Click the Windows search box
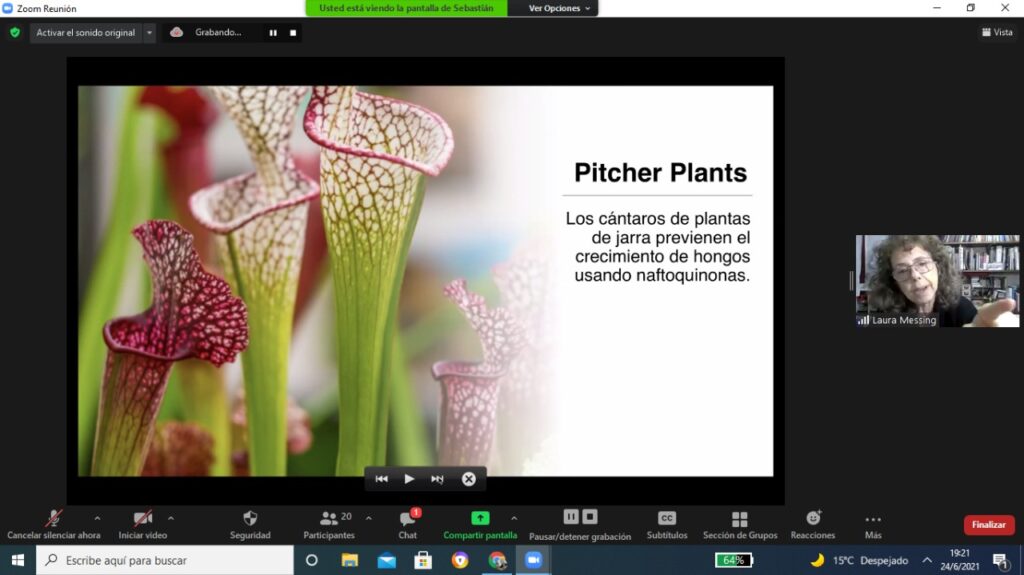1024x575 pixels. [x=165, y=560]
